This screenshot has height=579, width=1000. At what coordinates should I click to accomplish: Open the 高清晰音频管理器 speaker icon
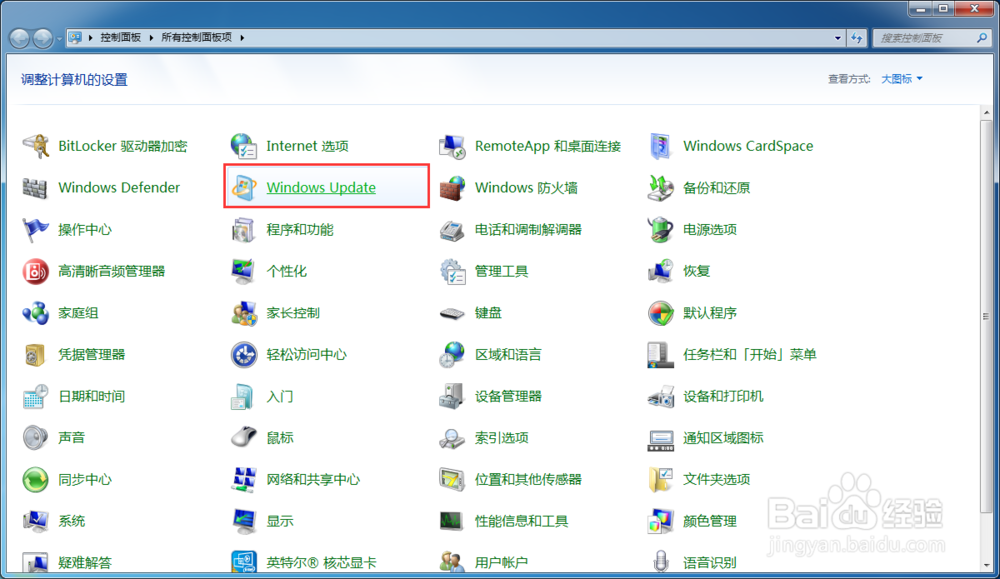(36, 271)
